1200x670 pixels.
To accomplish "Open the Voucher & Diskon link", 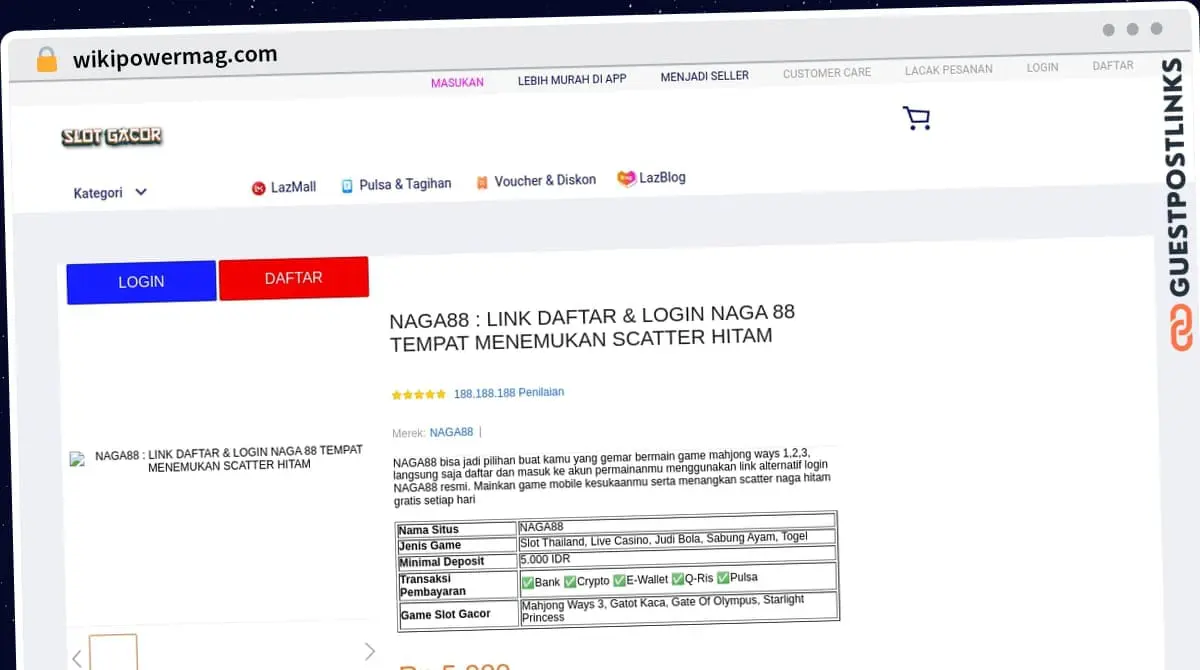I will pos(545,180).
